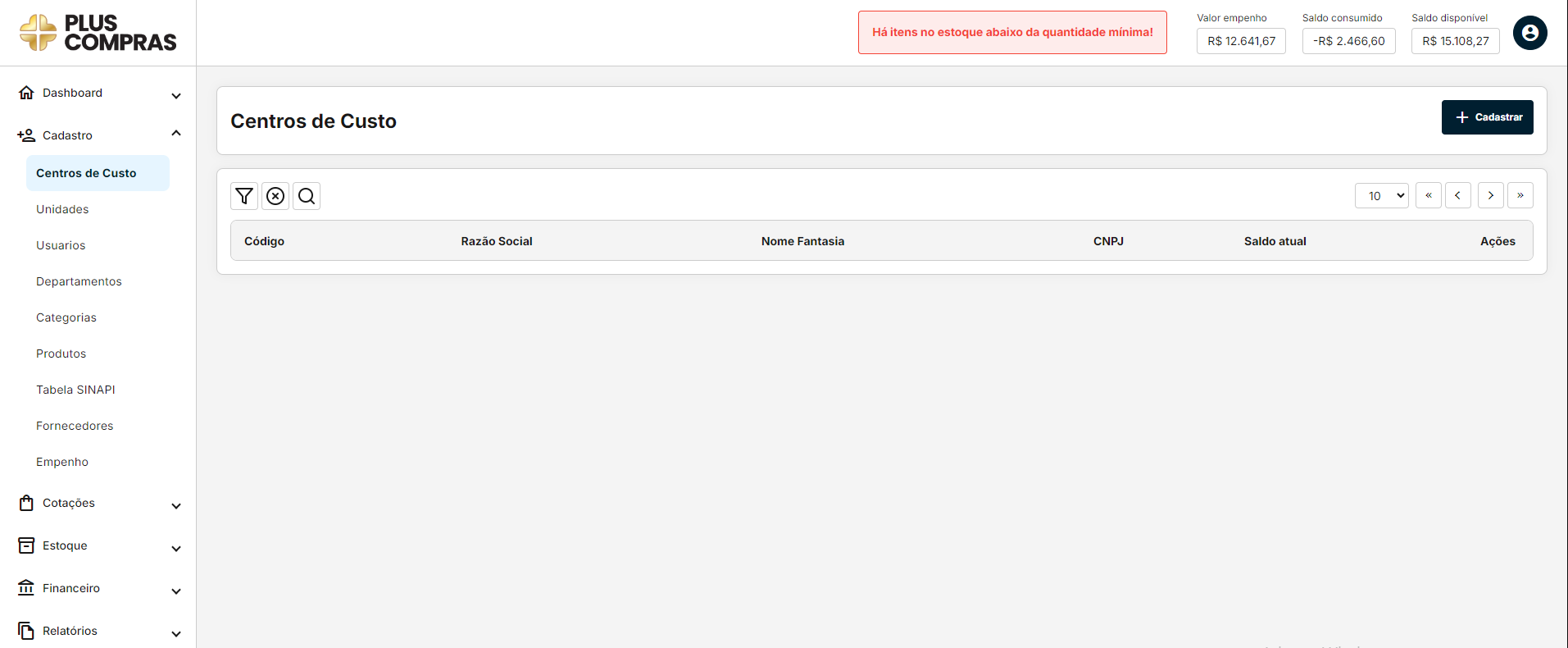The image size is (1568, 648).
Task: Go to the next page arrow
Action: click(1490, 195)
